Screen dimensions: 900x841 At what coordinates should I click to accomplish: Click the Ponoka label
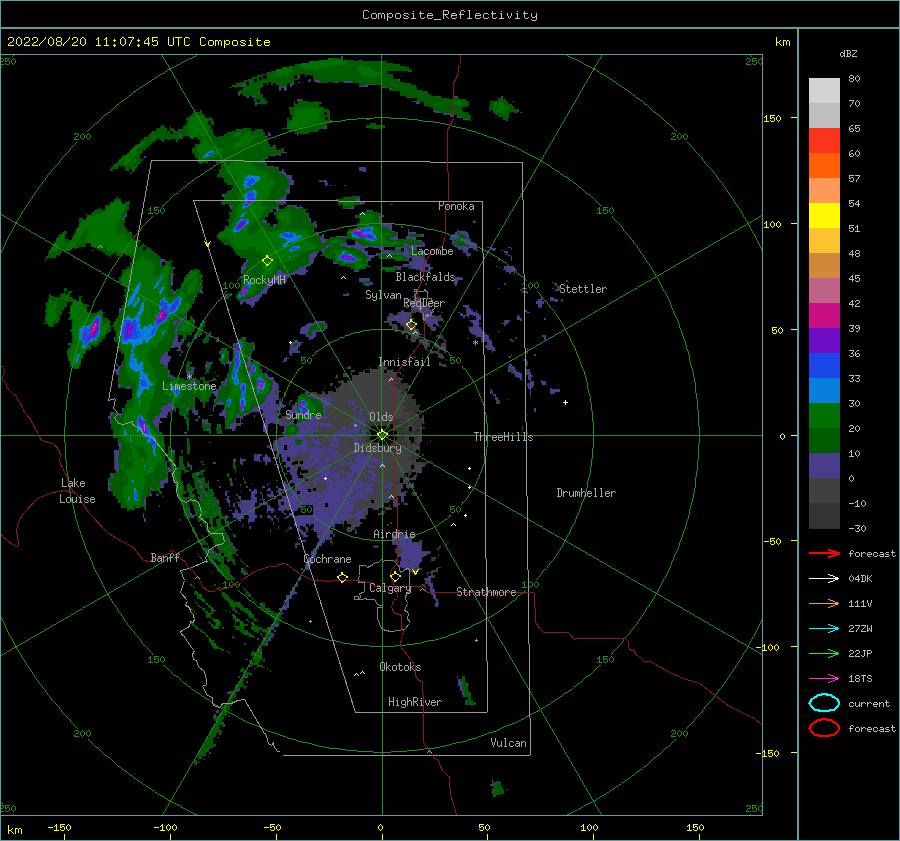[x=456, y=206]
